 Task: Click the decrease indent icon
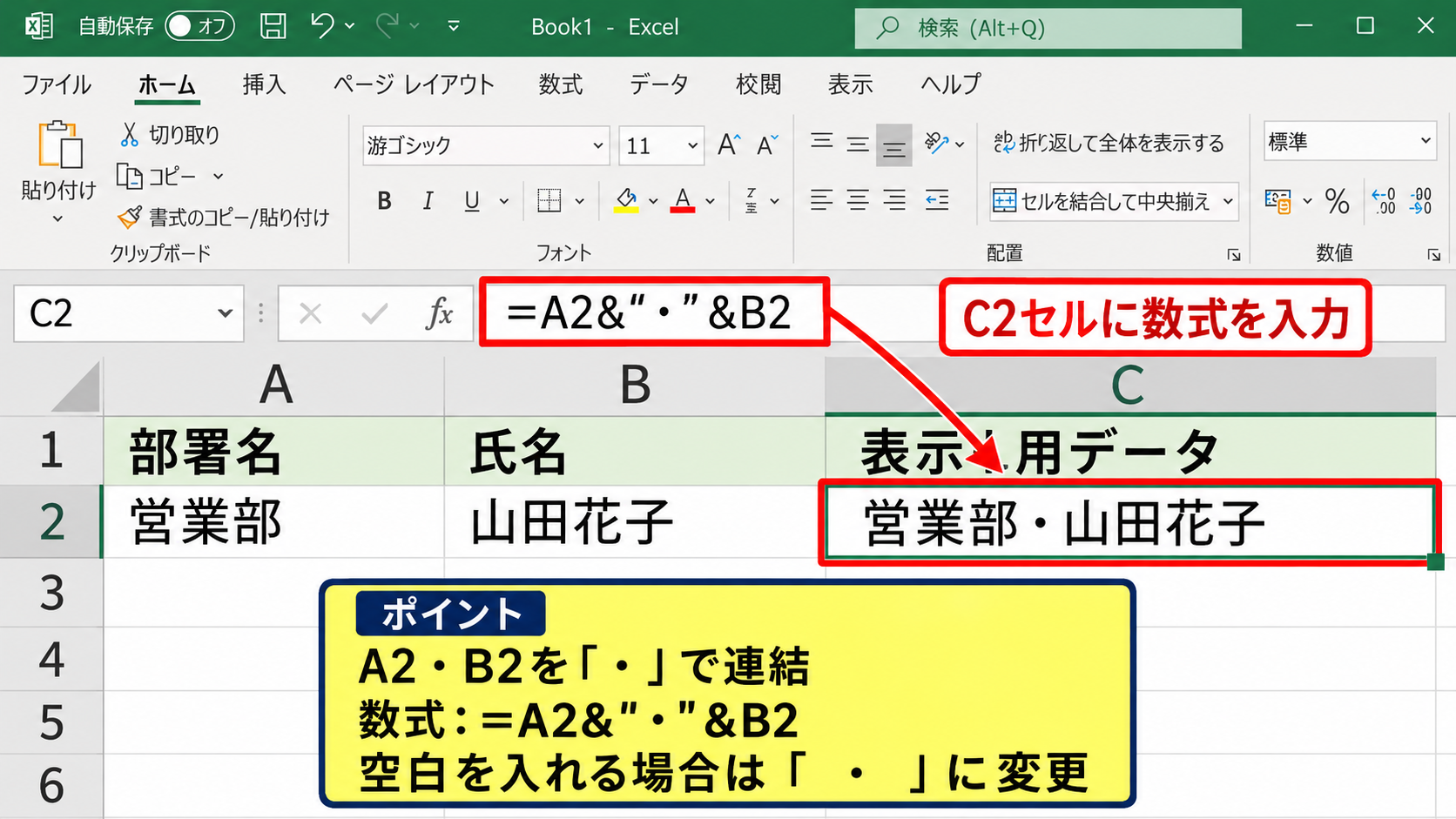point(937,200)
